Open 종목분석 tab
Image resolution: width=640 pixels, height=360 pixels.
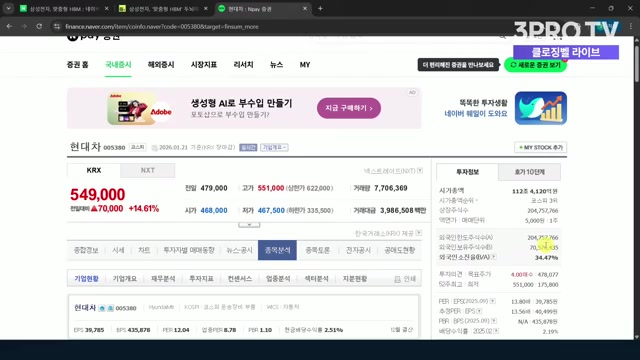pos(278,250)
